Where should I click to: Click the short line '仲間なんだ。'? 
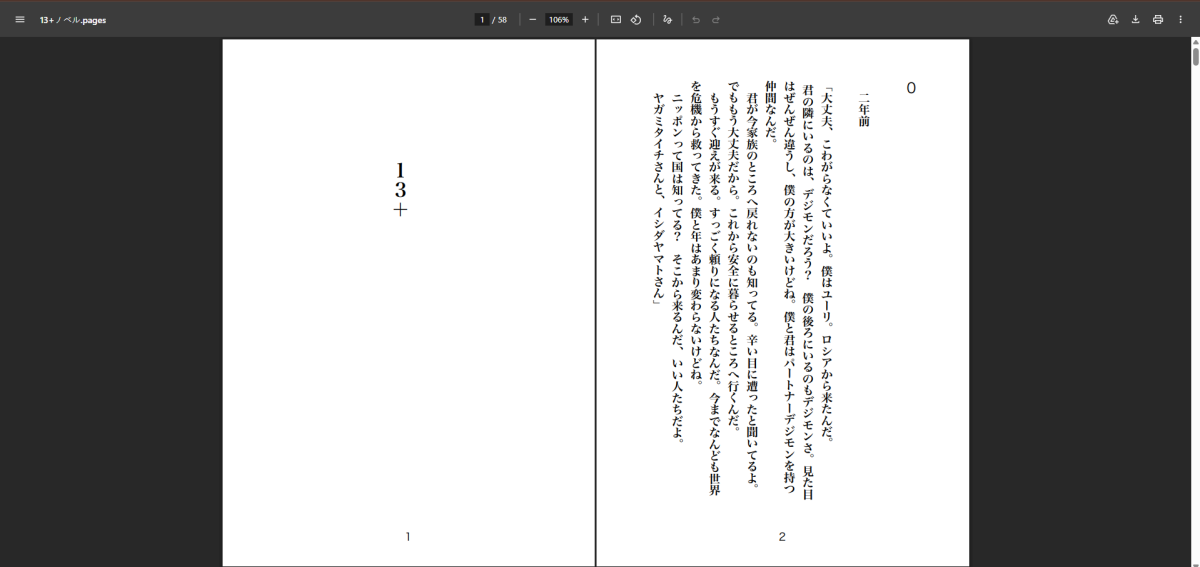(770, 114)
